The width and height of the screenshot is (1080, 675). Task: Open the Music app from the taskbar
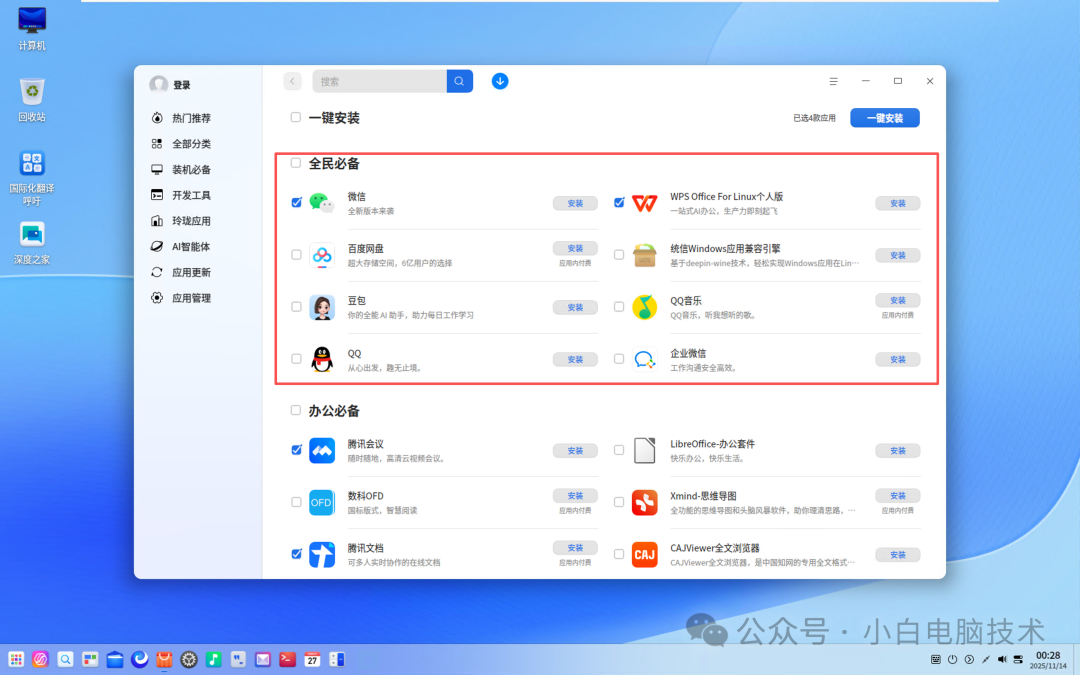click(x=213, y=659)
